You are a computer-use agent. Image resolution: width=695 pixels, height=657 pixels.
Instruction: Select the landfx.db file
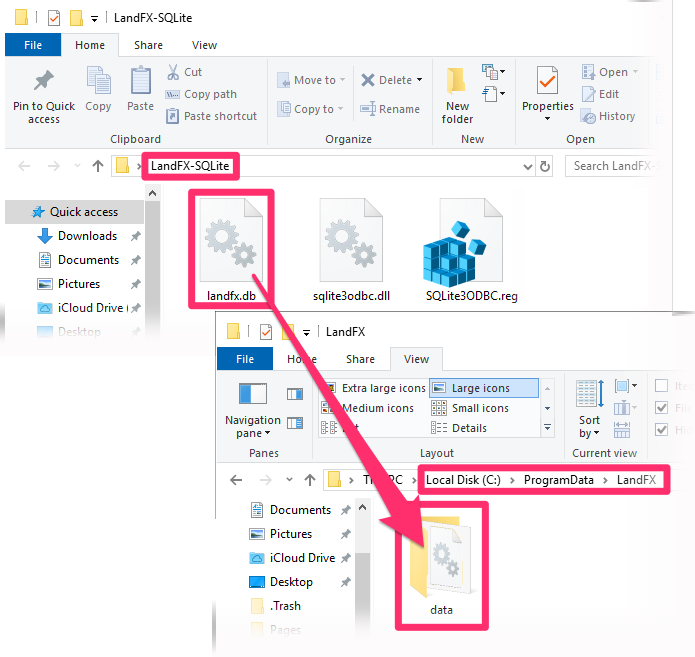click(x=233, y=248)
